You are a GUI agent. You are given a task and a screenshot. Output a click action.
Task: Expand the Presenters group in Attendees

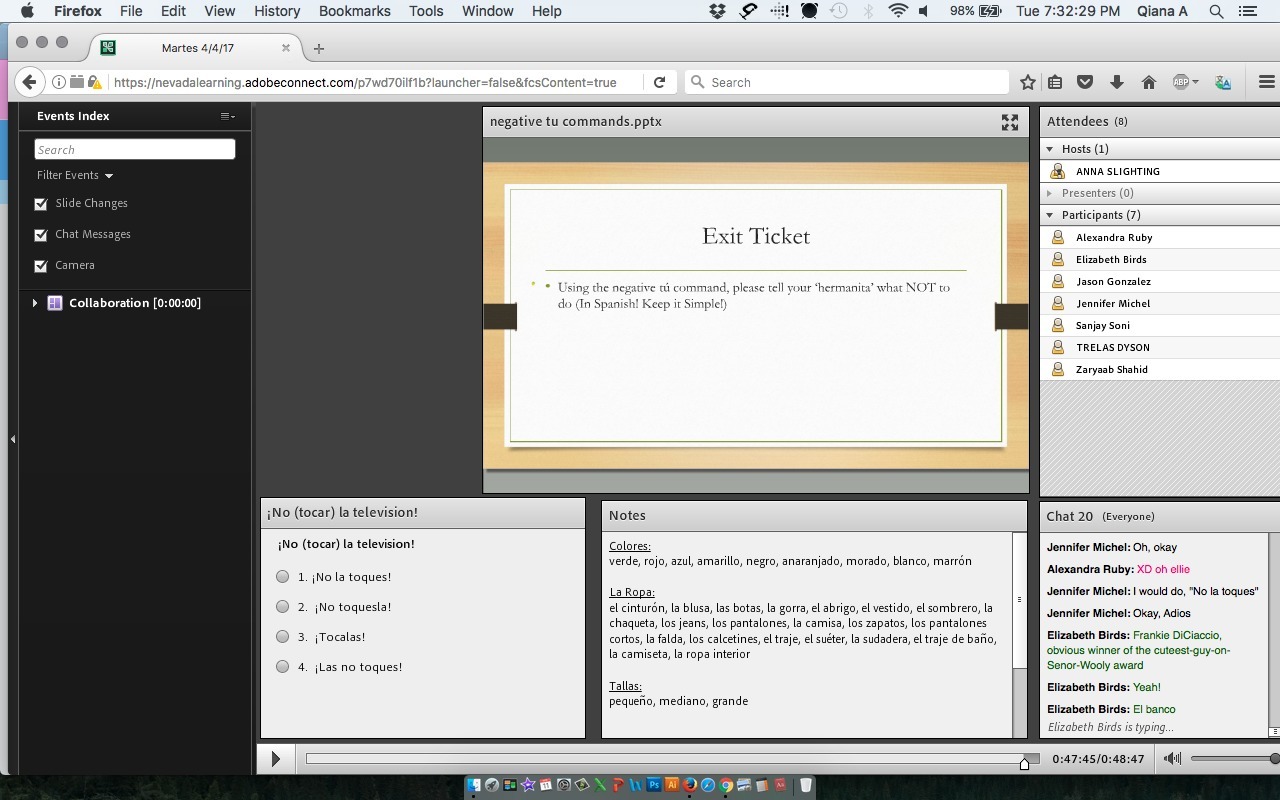tap(1050, 193)
